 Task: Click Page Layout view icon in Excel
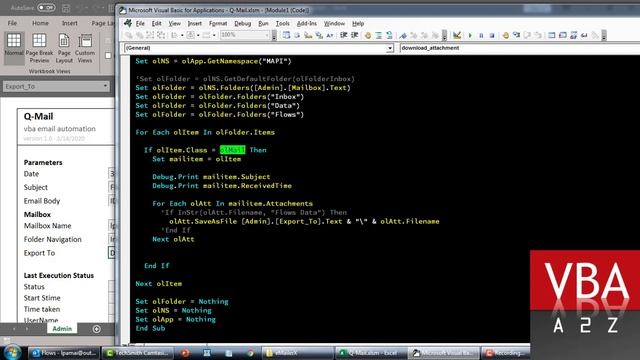click(x=64, y=48)
